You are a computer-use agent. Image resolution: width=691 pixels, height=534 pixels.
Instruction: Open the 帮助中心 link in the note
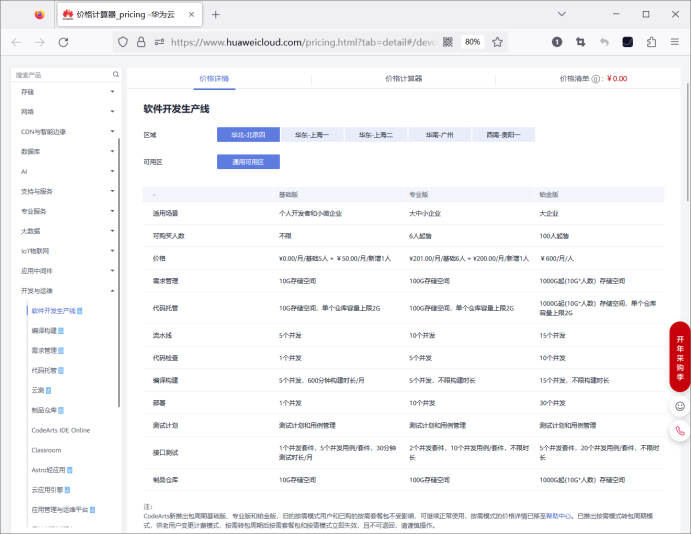[x=559, y=516]
